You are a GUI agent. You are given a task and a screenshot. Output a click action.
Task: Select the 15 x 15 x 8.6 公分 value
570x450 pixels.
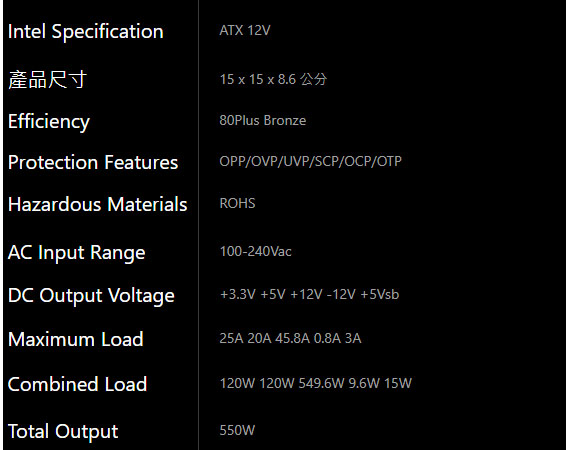click(273, 79)
